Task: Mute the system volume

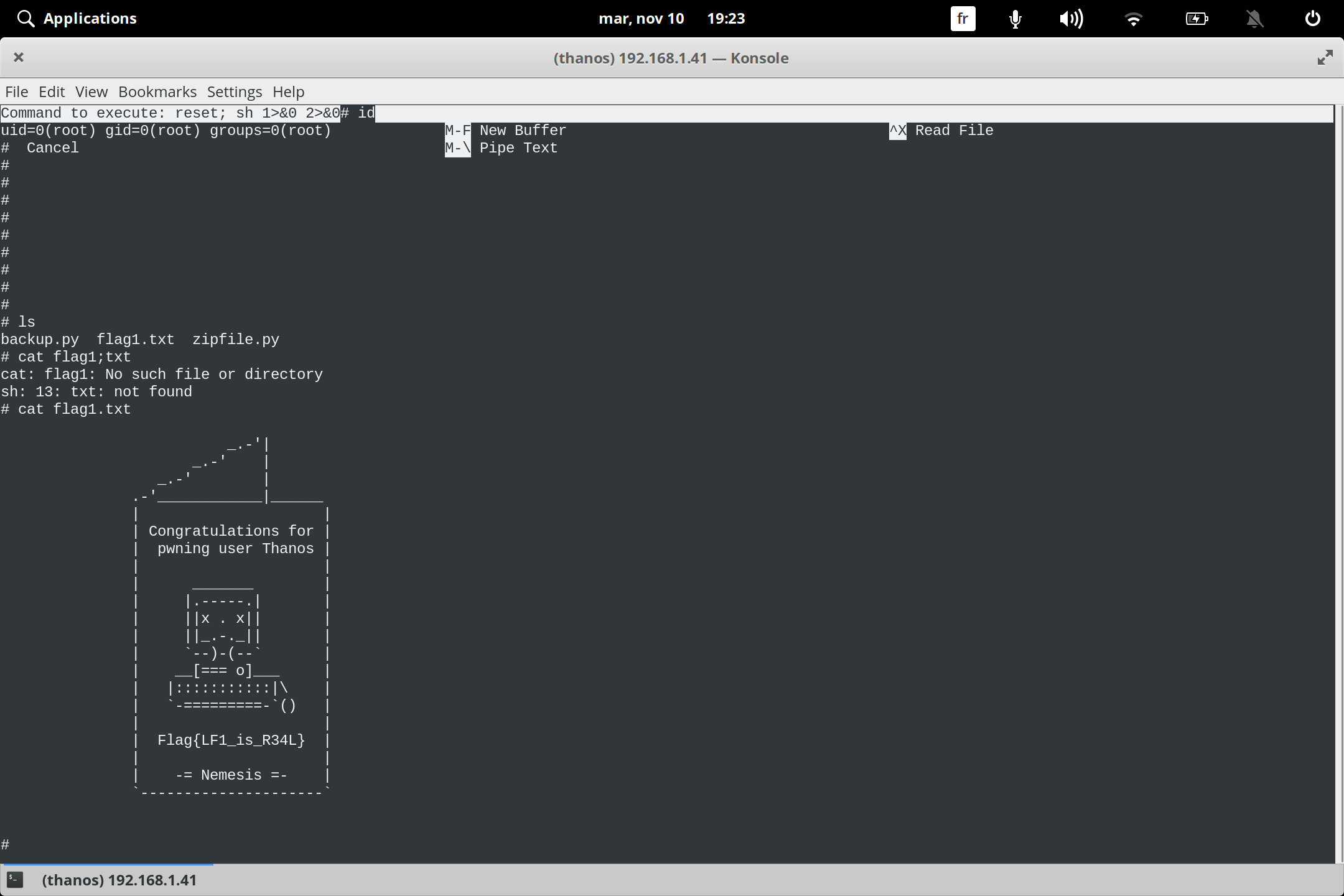Action: point(1071,18)
